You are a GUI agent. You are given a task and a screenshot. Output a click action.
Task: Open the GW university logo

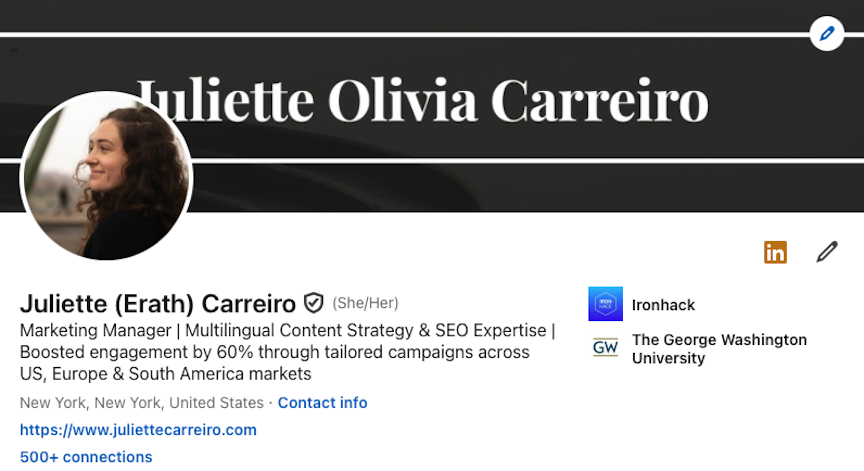606,348
